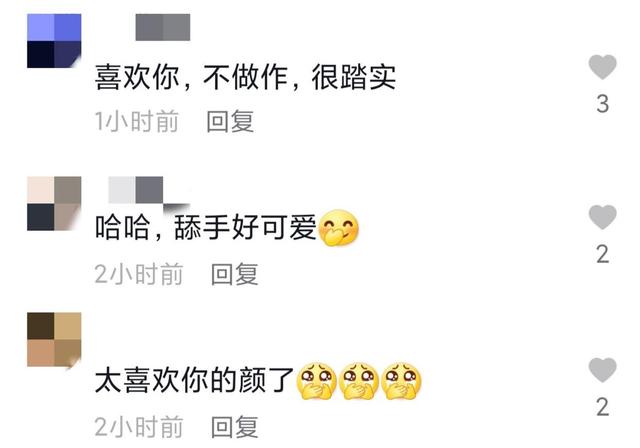Tap the first teary emoji after 颜了

tap(316, 380)
